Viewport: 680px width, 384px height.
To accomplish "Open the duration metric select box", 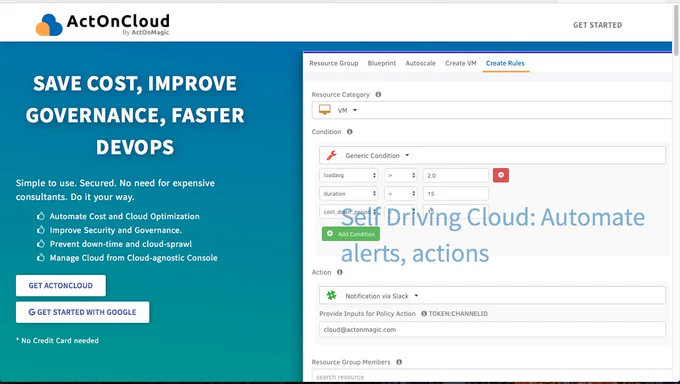I will 349,194.
